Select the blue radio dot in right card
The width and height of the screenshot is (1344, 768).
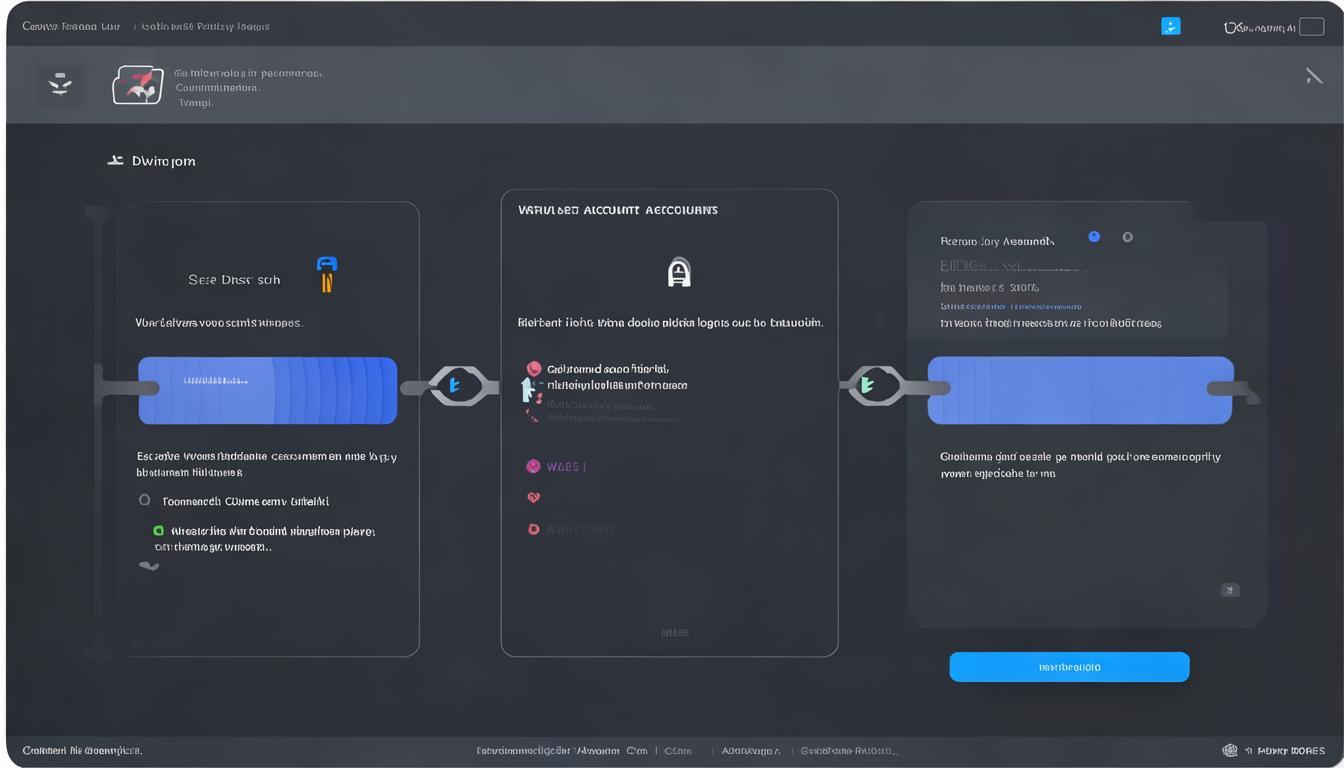point(1094,237)
